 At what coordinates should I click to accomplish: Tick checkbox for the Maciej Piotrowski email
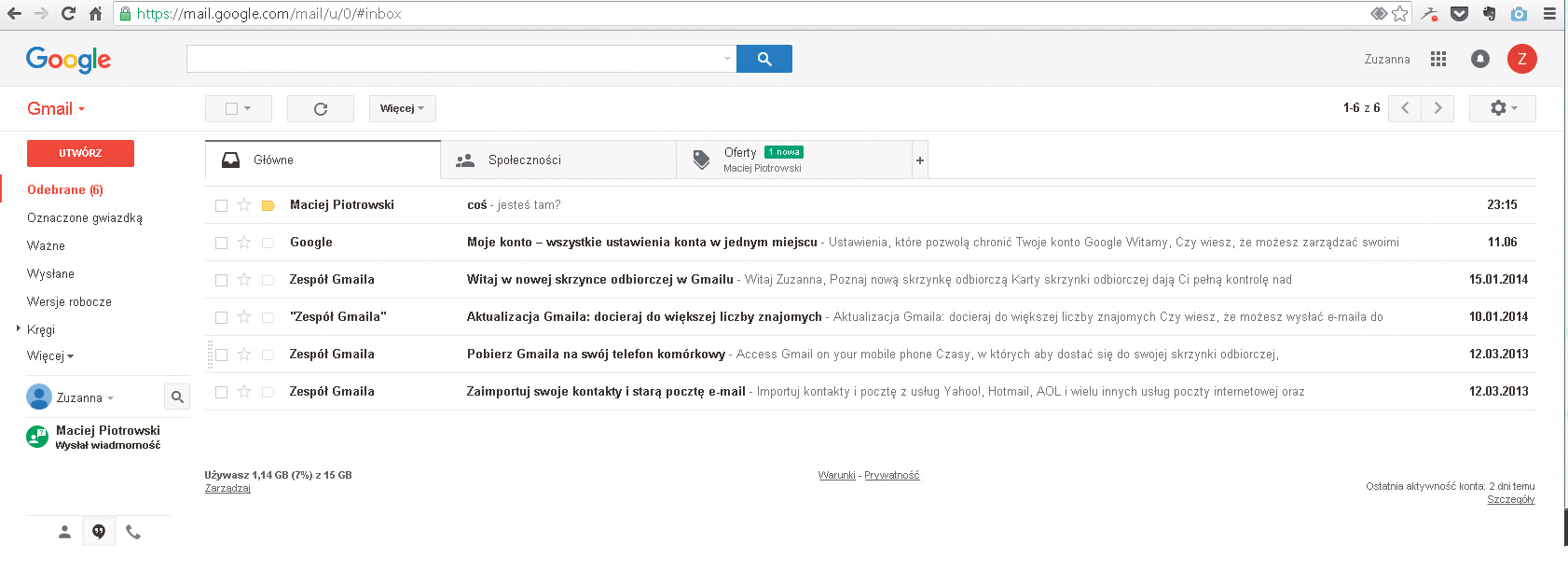click(221, 205)
